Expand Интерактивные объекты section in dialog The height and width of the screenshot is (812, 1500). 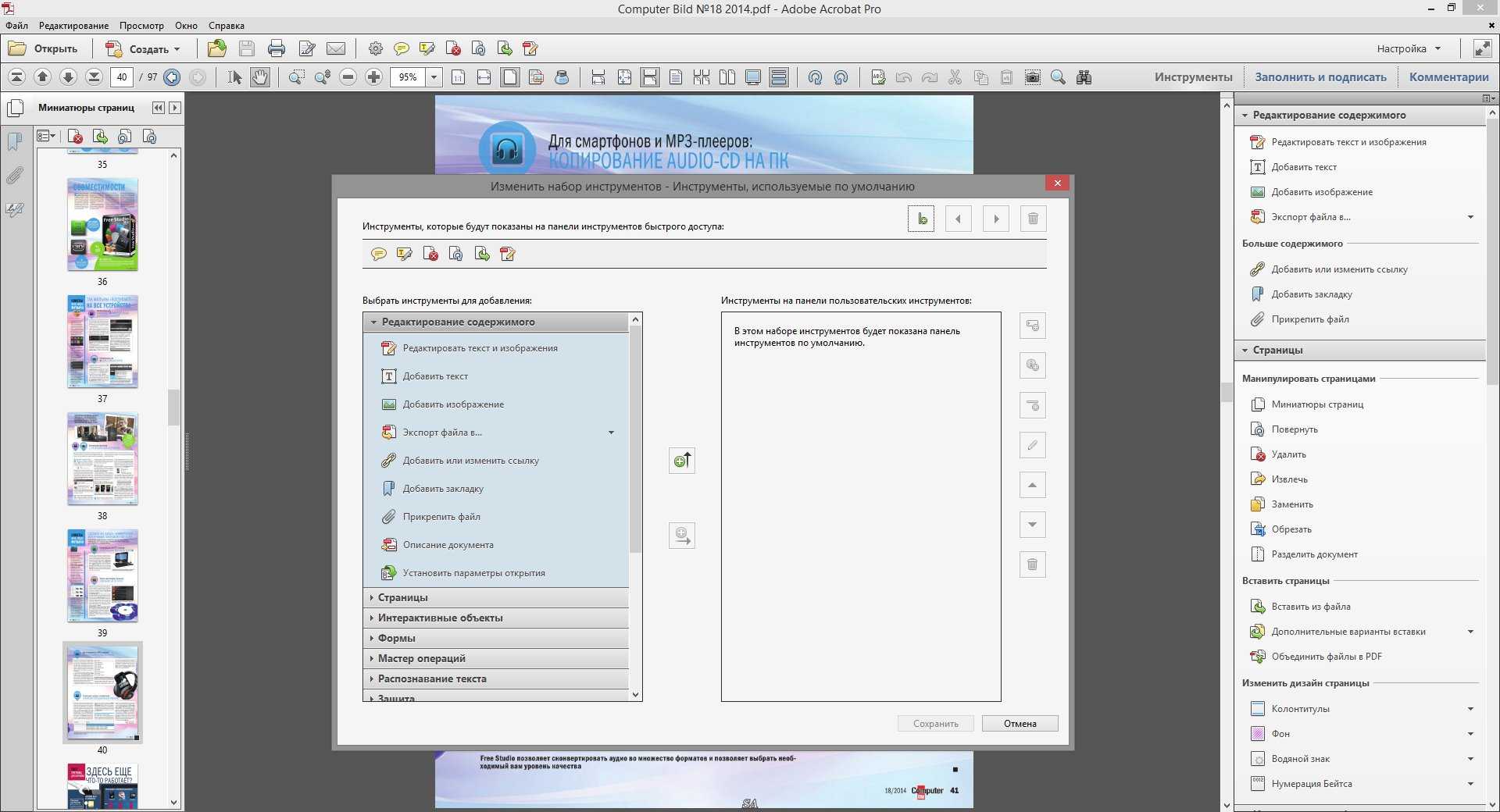[x=496, y=618]
